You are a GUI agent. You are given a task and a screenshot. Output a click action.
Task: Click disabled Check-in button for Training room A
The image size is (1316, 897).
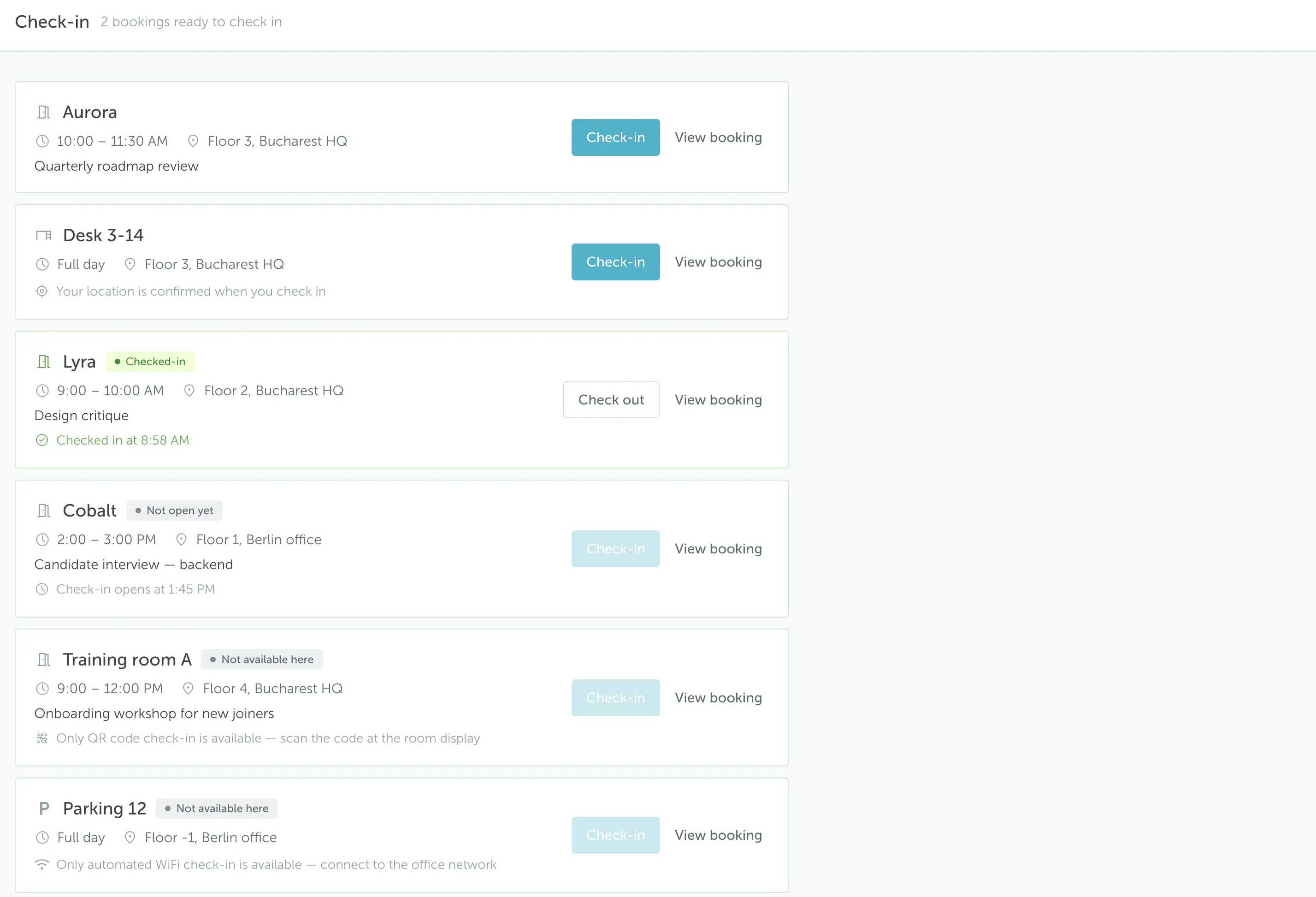click(615, 698)
